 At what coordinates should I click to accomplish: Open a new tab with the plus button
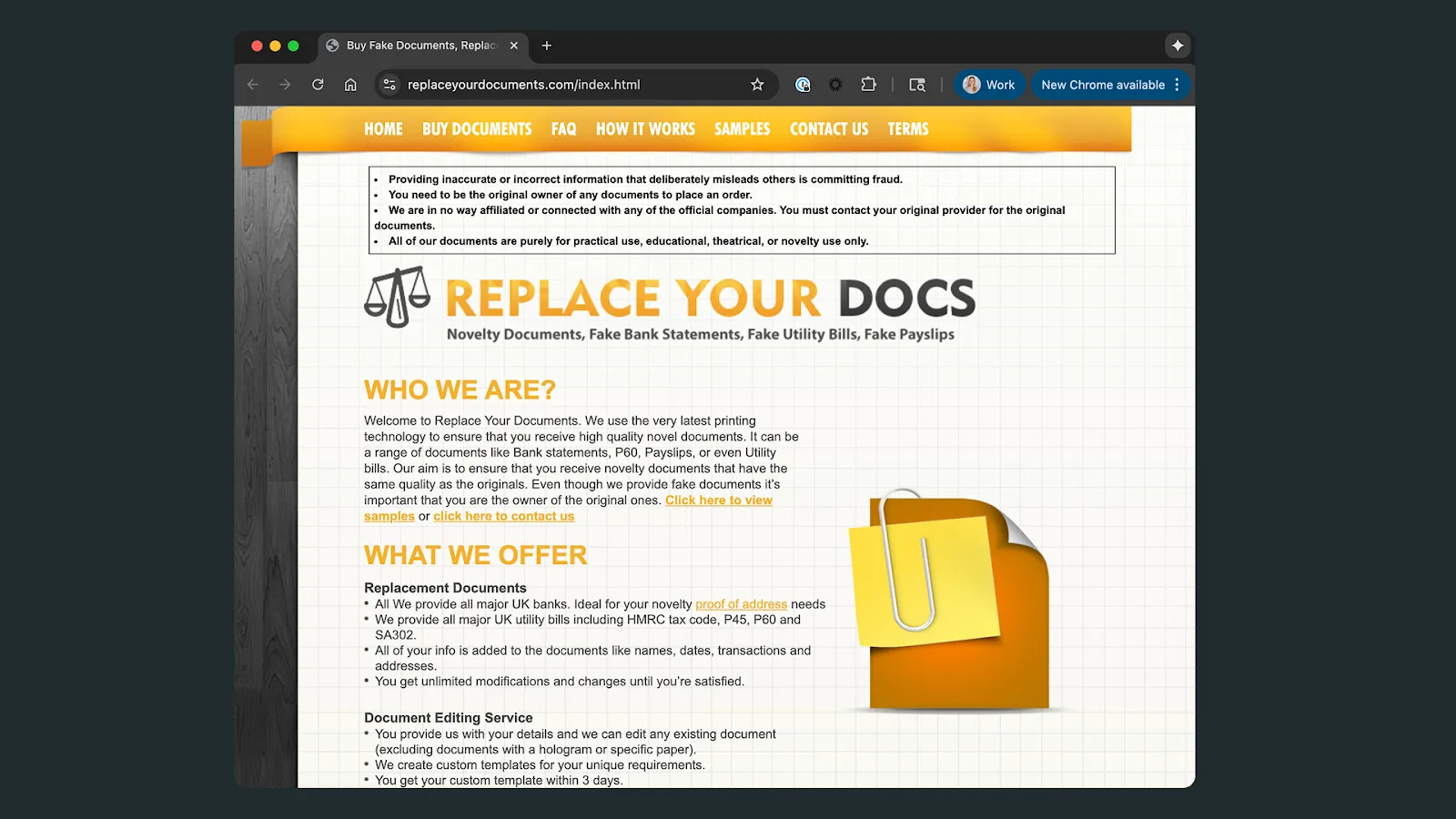546,45
